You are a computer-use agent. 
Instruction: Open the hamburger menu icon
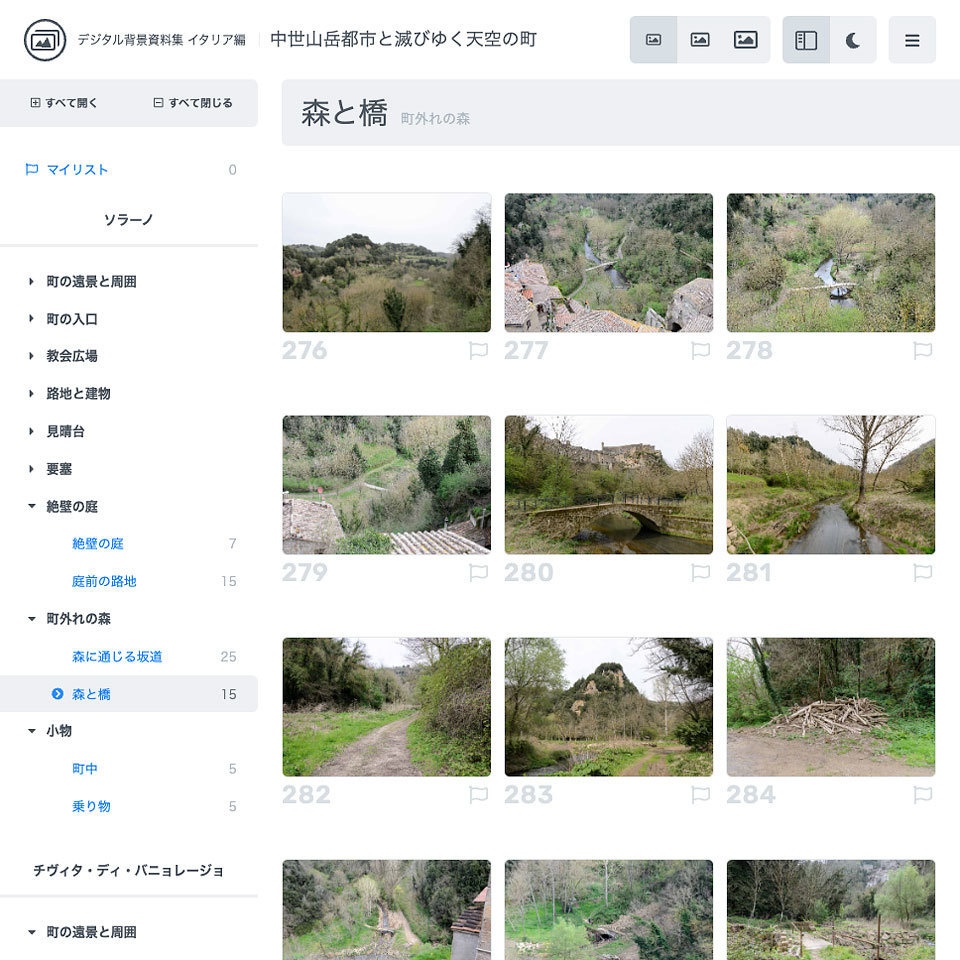point(912,41)
